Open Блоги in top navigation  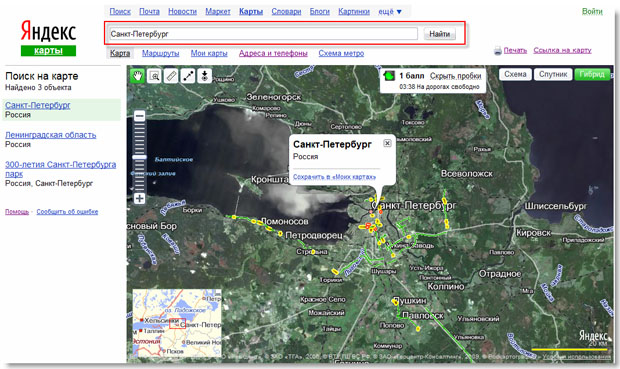tap(319, 11)
